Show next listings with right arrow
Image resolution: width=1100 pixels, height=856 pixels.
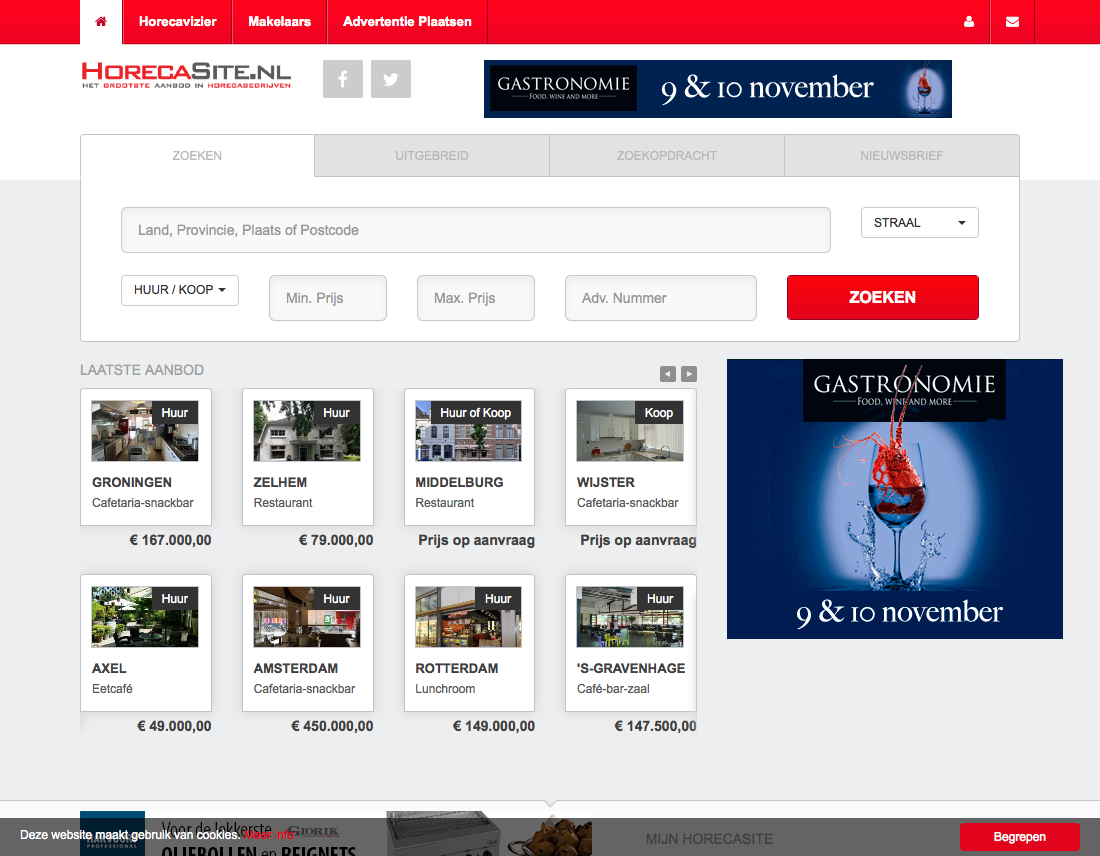[x=689, y=374]
